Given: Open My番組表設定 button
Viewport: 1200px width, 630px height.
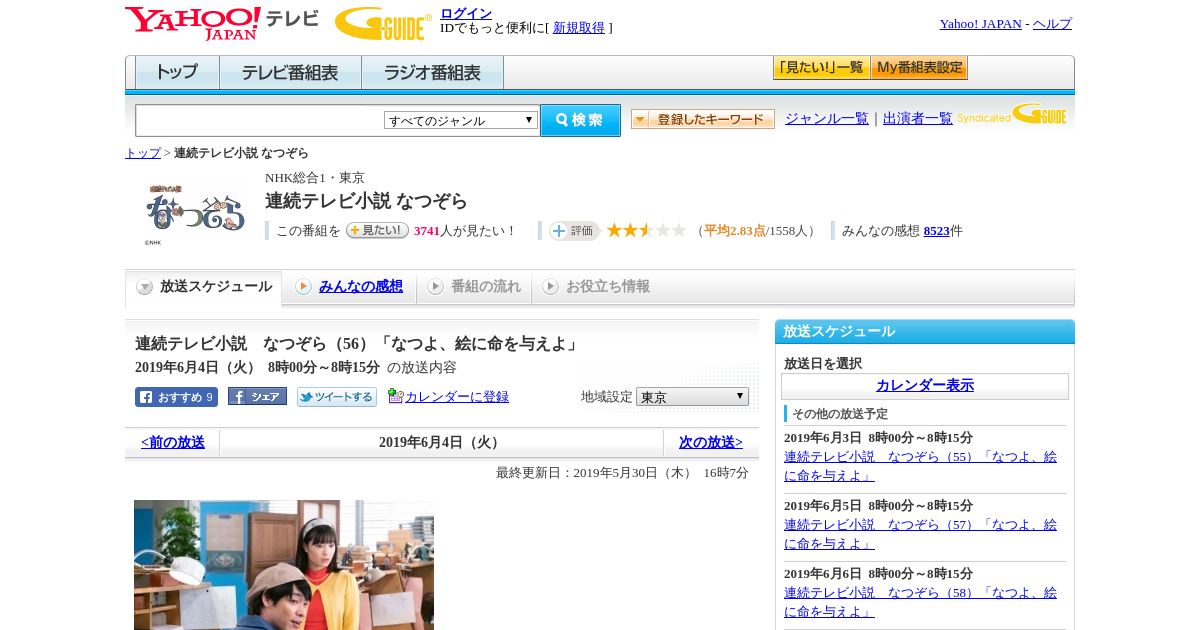Looking at the screenshot, I should [919, 68].
